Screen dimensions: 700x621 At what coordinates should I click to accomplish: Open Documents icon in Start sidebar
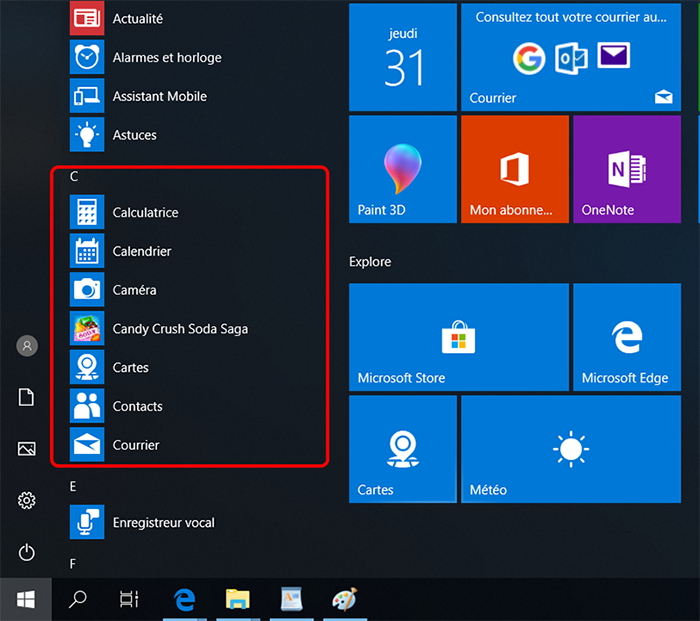[26, 397]
